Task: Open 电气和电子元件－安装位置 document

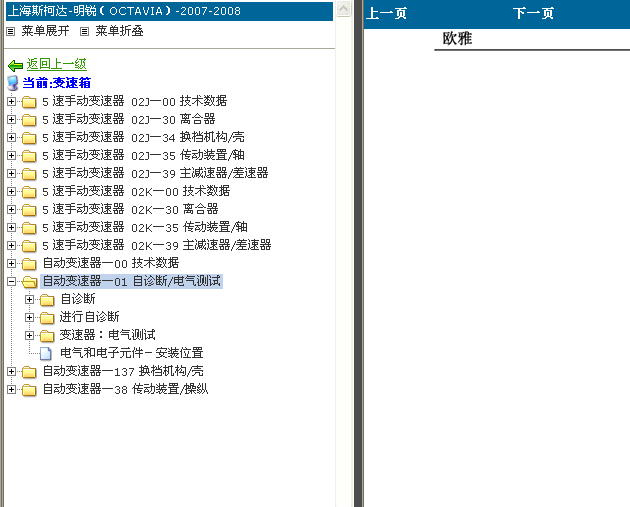Action: (x=132, y=353)
